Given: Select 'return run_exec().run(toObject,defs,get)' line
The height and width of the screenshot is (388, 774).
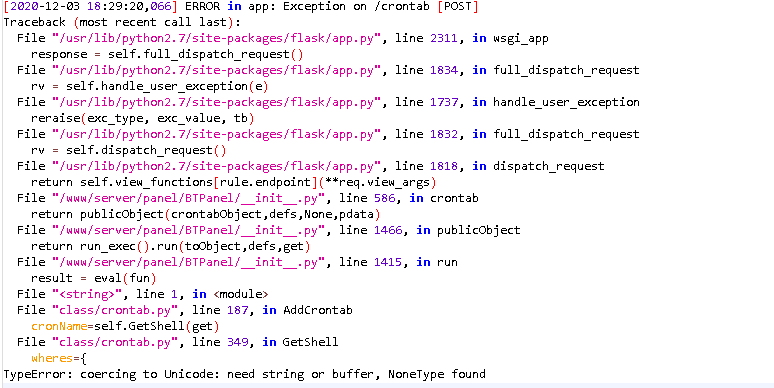Looking at the screenshot, I should [170, 246].
